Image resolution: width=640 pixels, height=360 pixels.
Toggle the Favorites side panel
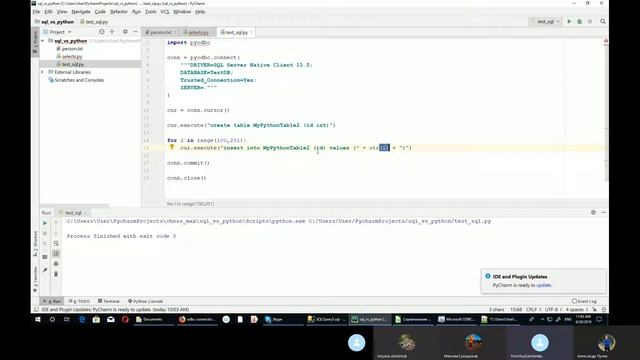[36, 280]
